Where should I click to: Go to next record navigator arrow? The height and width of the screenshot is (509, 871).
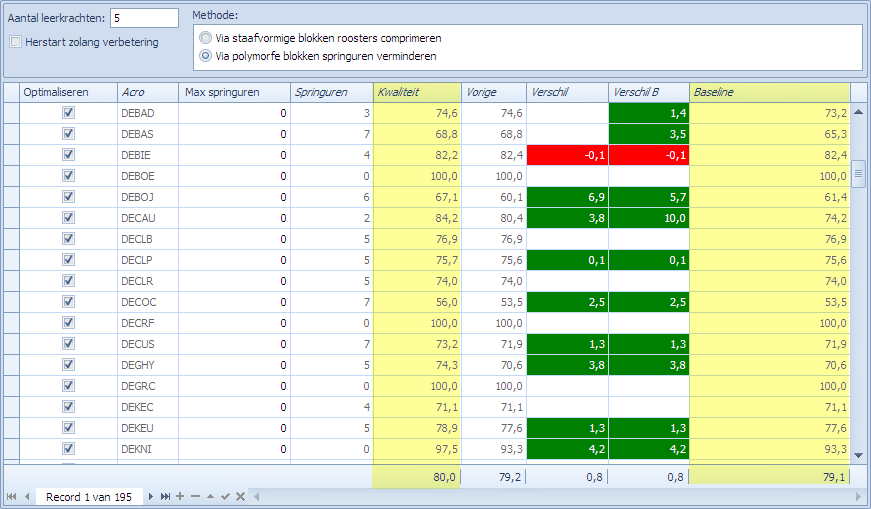pos(151,497)
